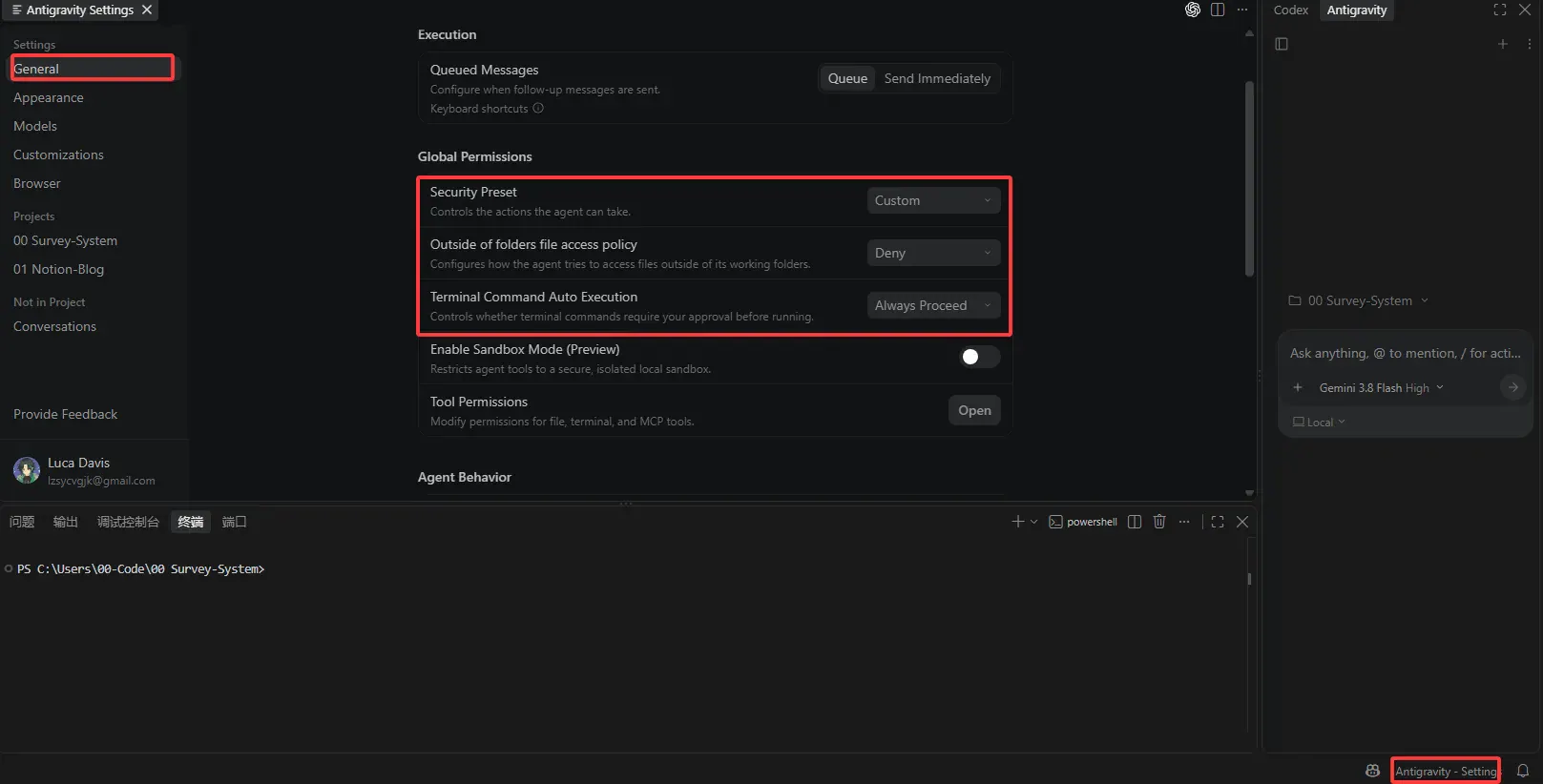The image size is (1543, 784).
Task: Split the editor with the layout icon
Action: (1218, 10)
